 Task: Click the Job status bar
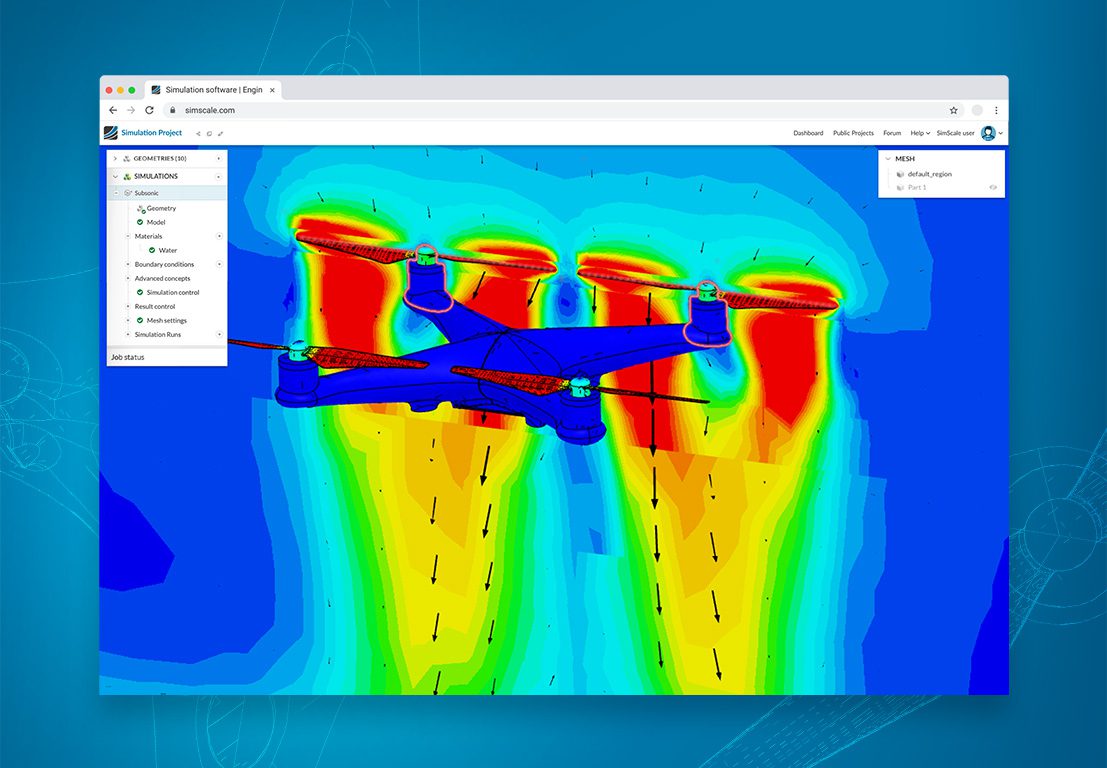pyautogui.click(x=167, y=357)
